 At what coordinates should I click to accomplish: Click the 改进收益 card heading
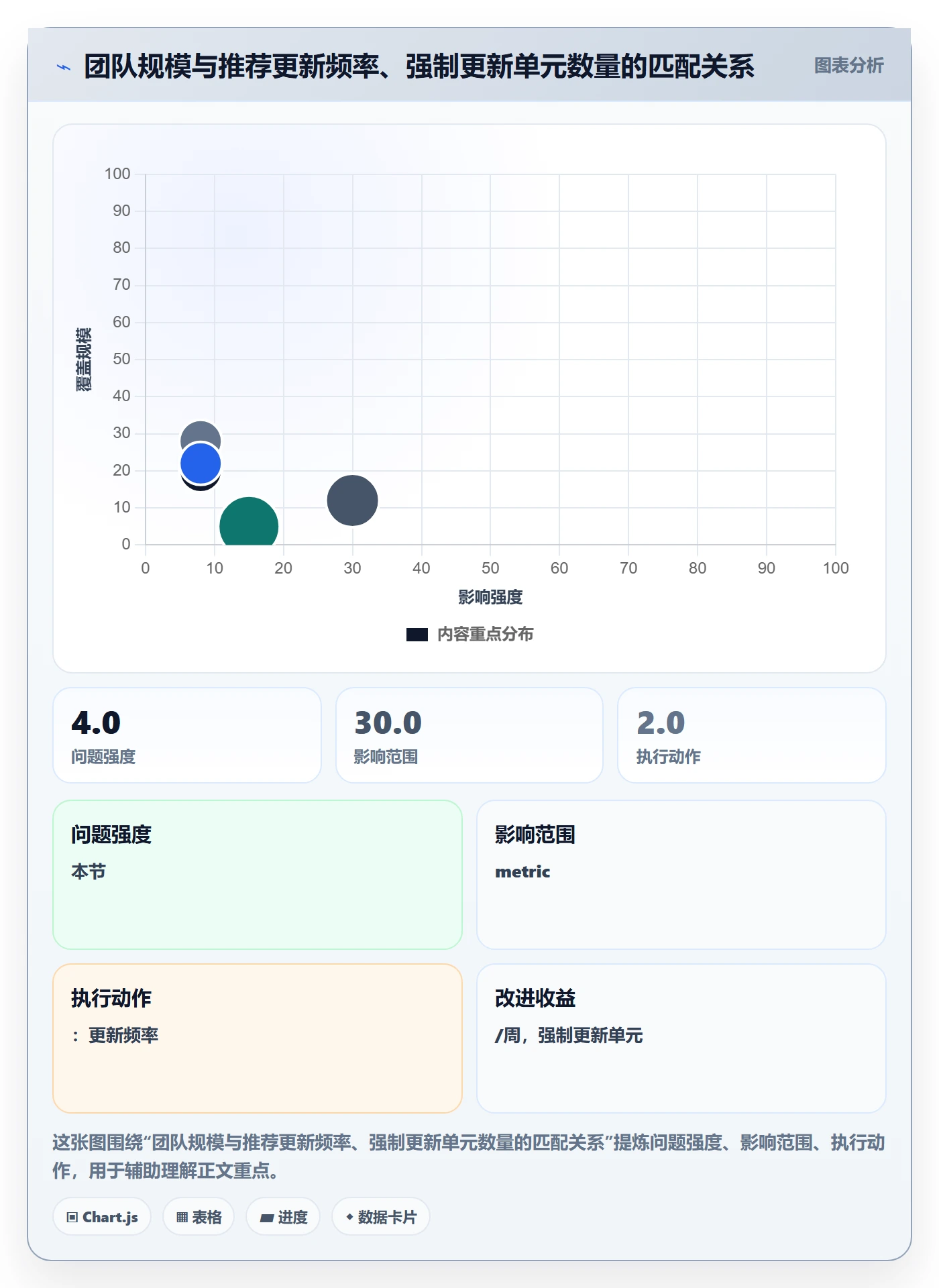pyautogui.click(x=535, y=998)
